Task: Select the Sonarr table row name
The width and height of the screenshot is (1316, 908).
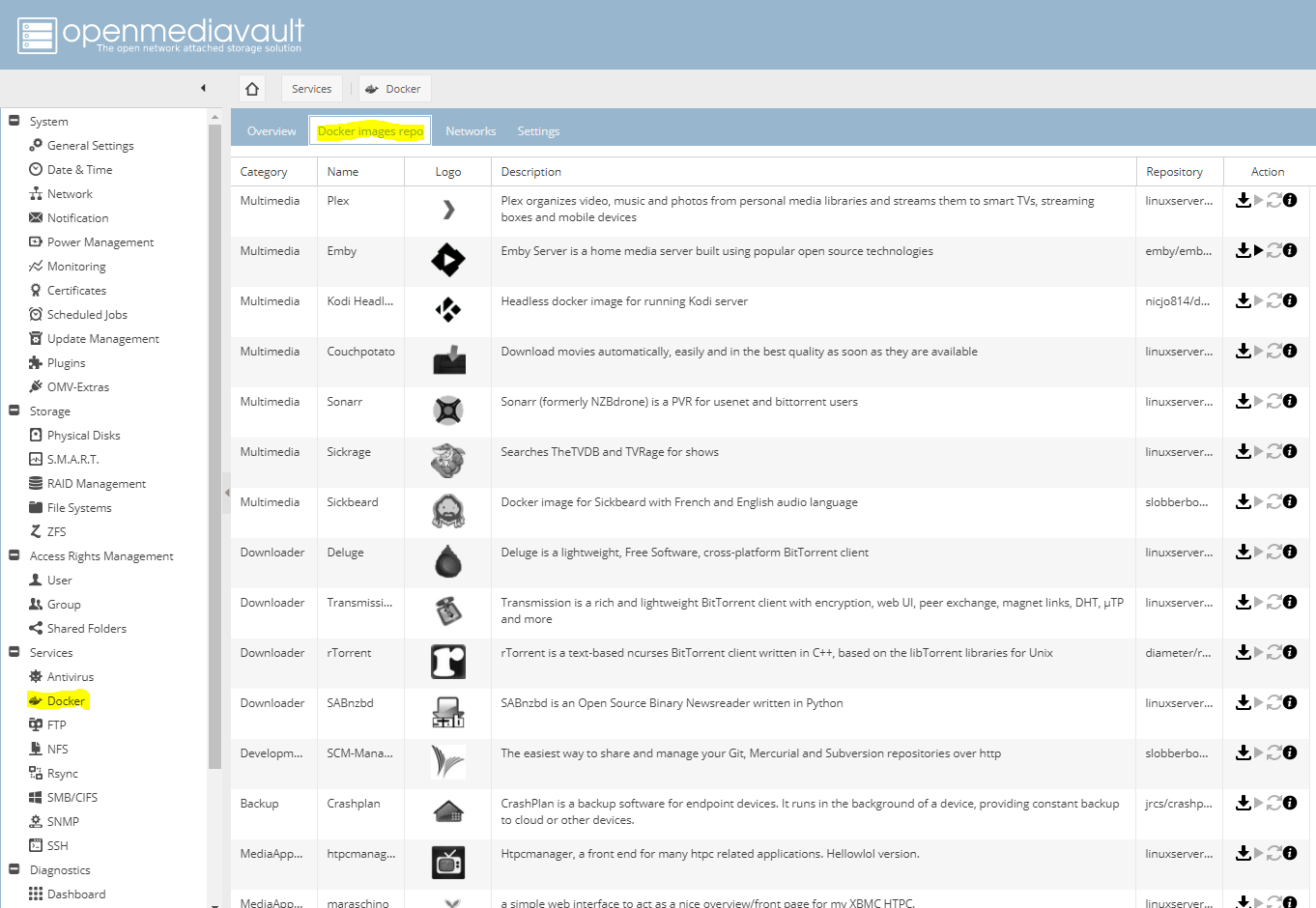Action: coord(344,402)
